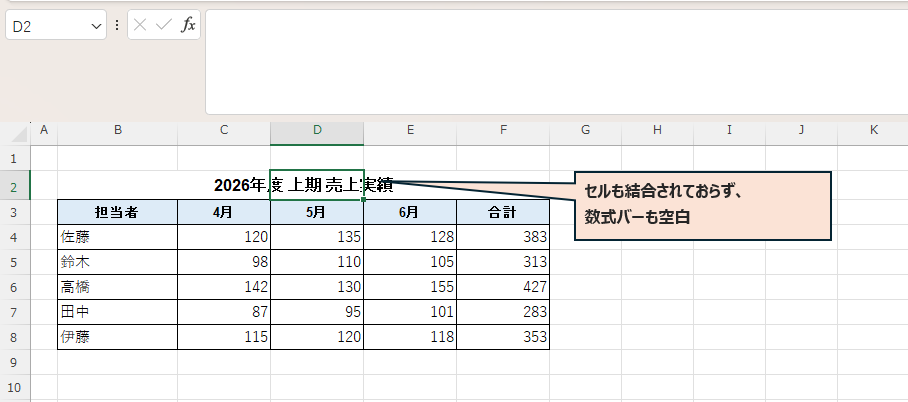Click 鈴木's 4月 cell showing 98
Screen dimensions: 908x402
point(224,262)
